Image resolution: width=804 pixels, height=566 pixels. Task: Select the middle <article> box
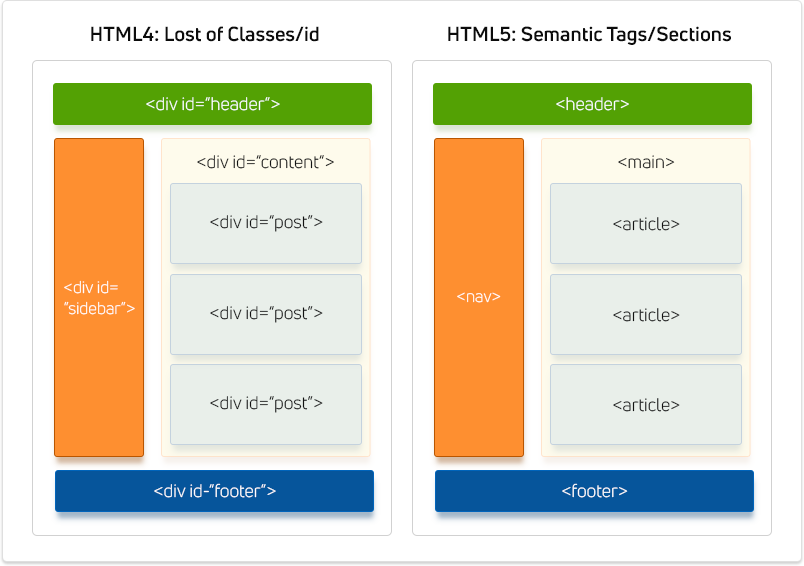646,314
